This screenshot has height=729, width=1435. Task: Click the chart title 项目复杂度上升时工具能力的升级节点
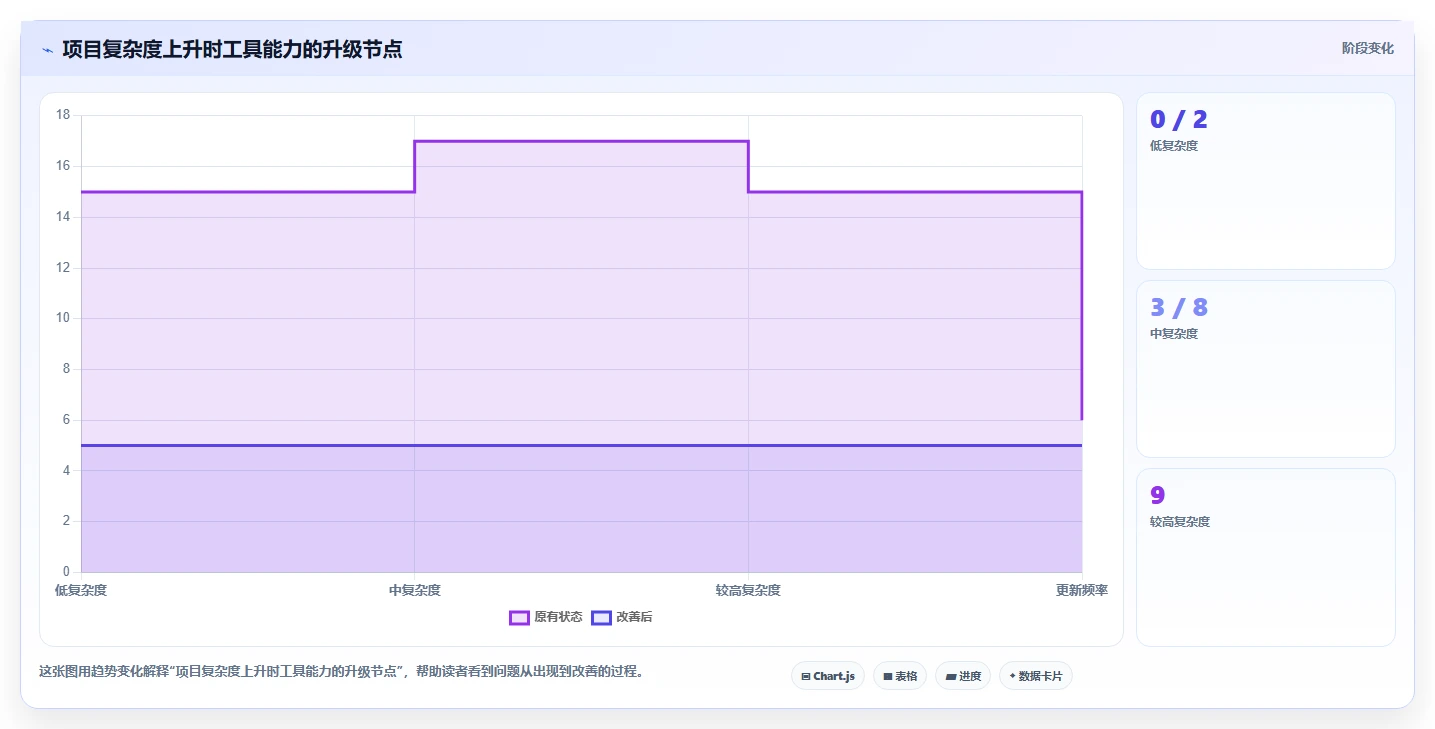point(232,49)
